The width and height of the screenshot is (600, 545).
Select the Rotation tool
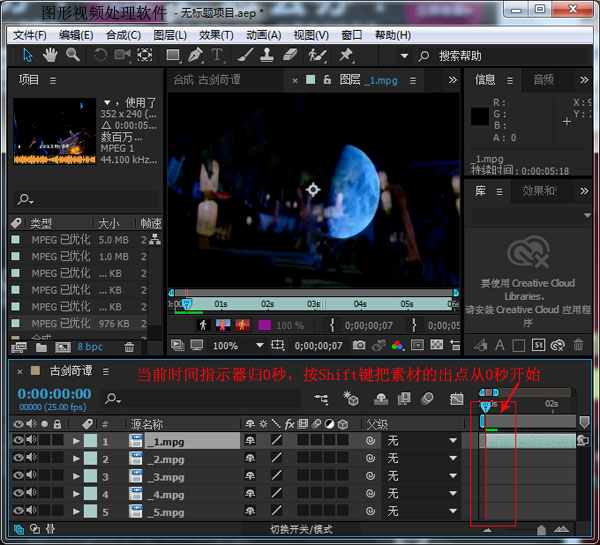[x=100, y=55]
